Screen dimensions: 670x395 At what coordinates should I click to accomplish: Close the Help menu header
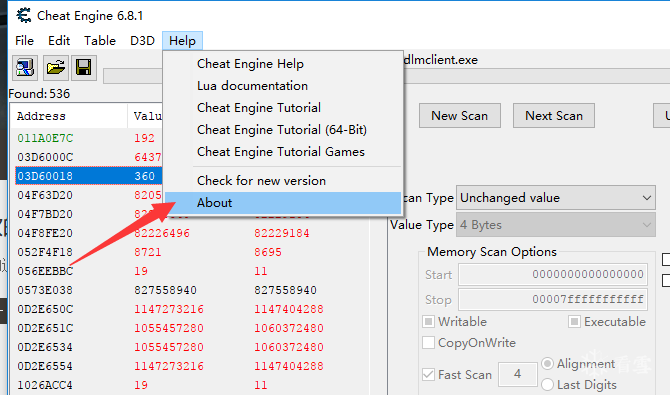(182, 41)
